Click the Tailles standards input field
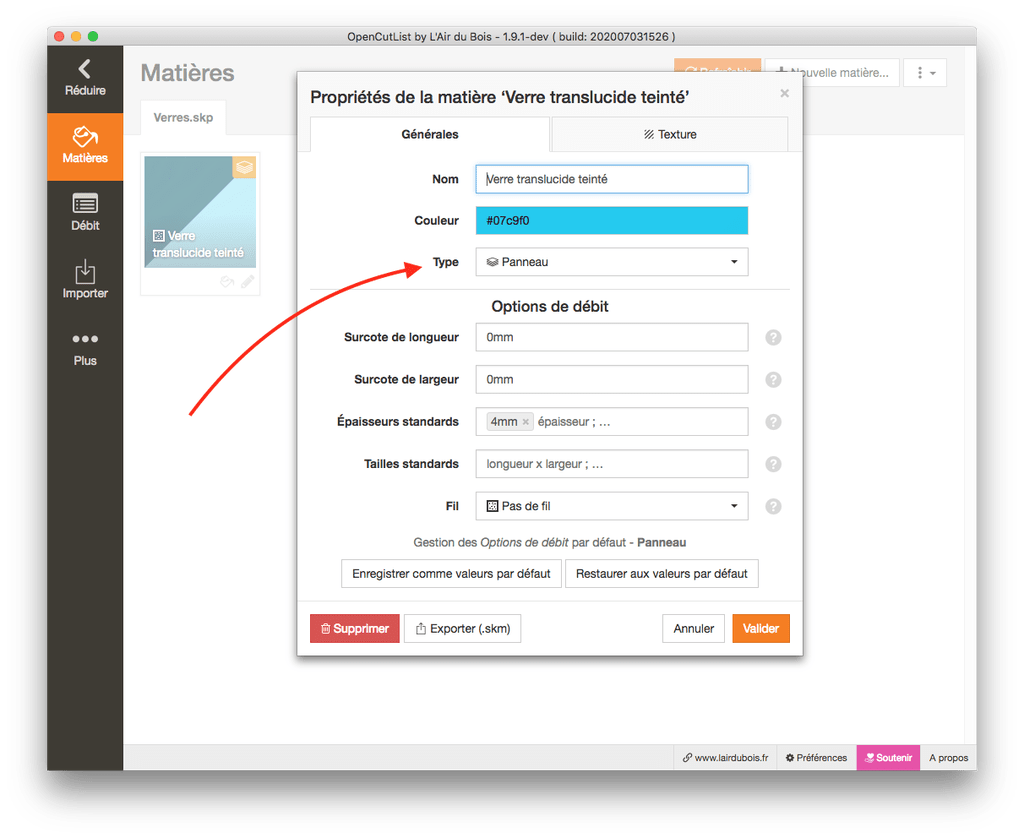Screen dimensions: 1024x838 pos(612,464)
